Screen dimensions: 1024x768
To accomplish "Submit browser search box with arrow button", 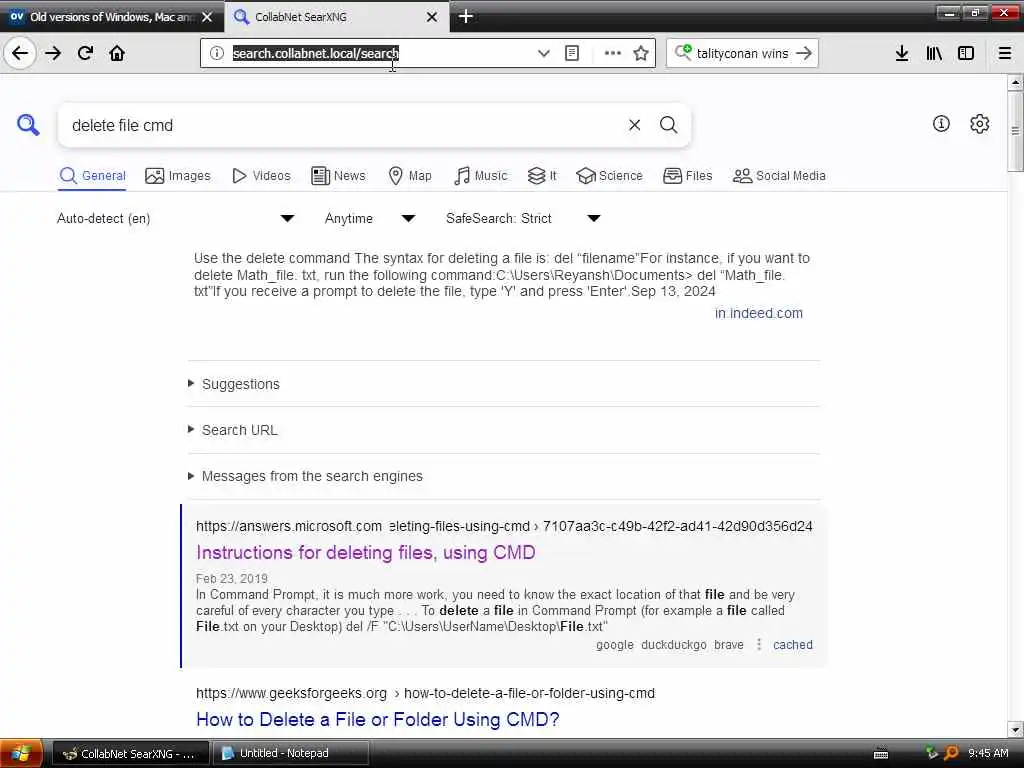I will tap(804, 53).
